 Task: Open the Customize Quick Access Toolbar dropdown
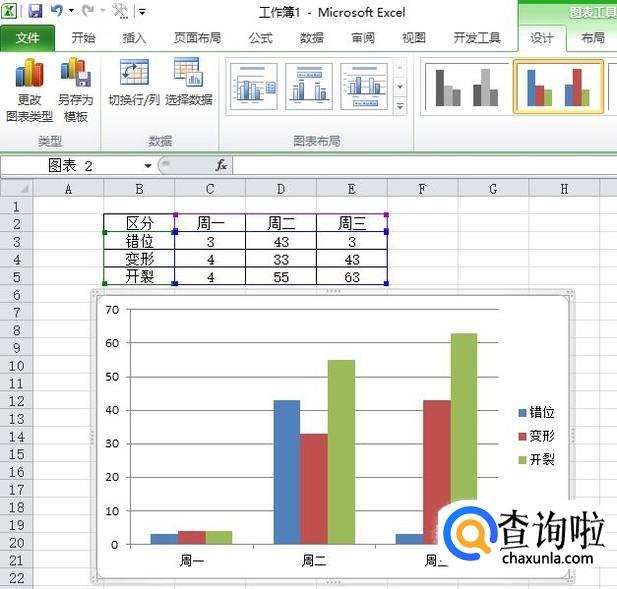[x=142, y=12]
